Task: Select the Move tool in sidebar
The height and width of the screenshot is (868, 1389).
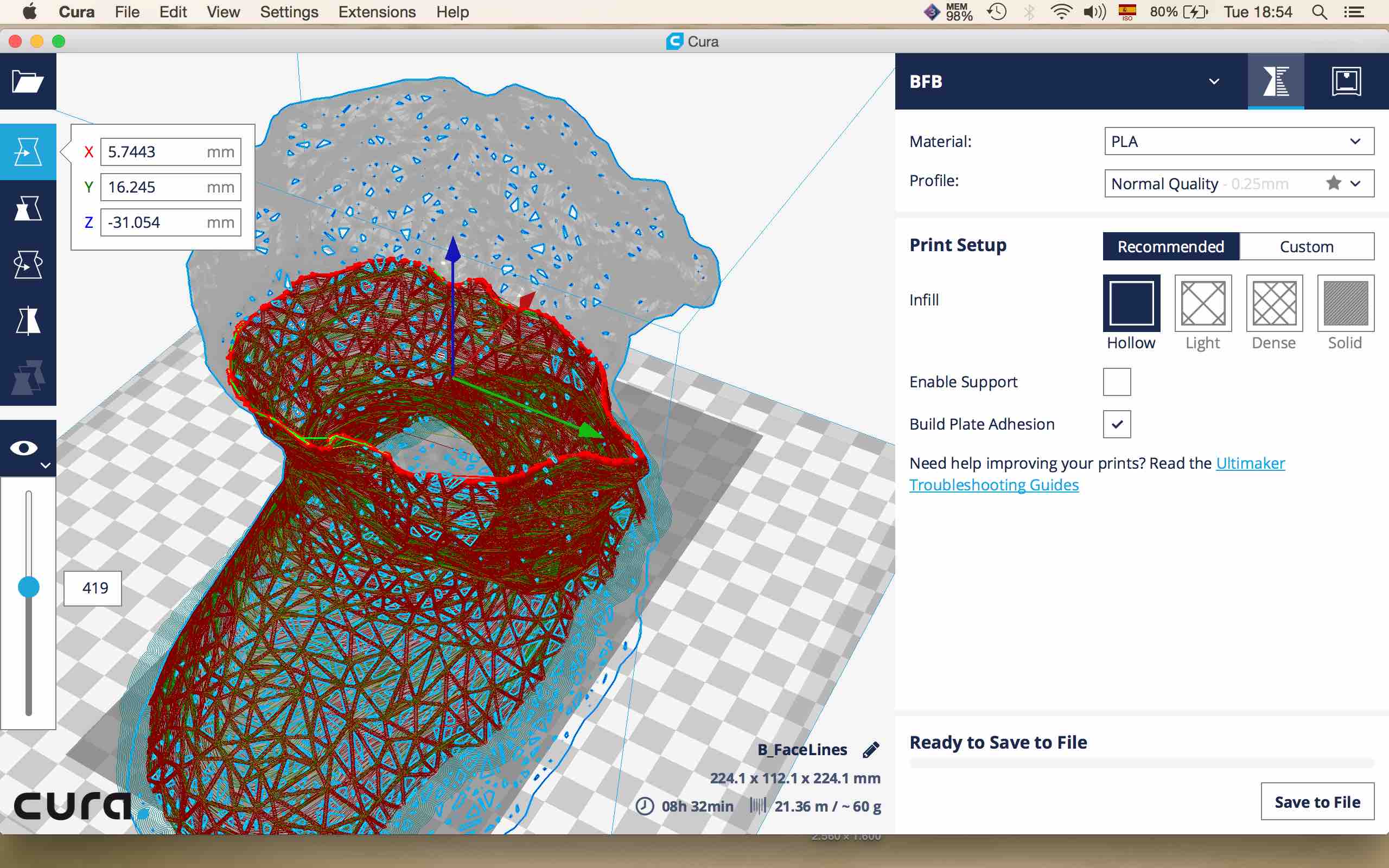Action: point(28,152)
